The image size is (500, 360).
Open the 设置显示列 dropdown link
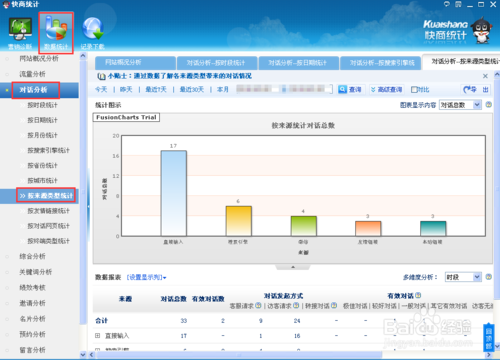pos(146,277)
